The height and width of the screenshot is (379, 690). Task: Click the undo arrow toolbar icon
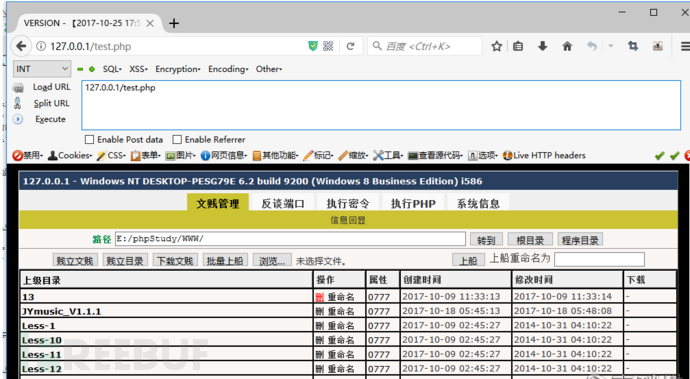(592, 46)
